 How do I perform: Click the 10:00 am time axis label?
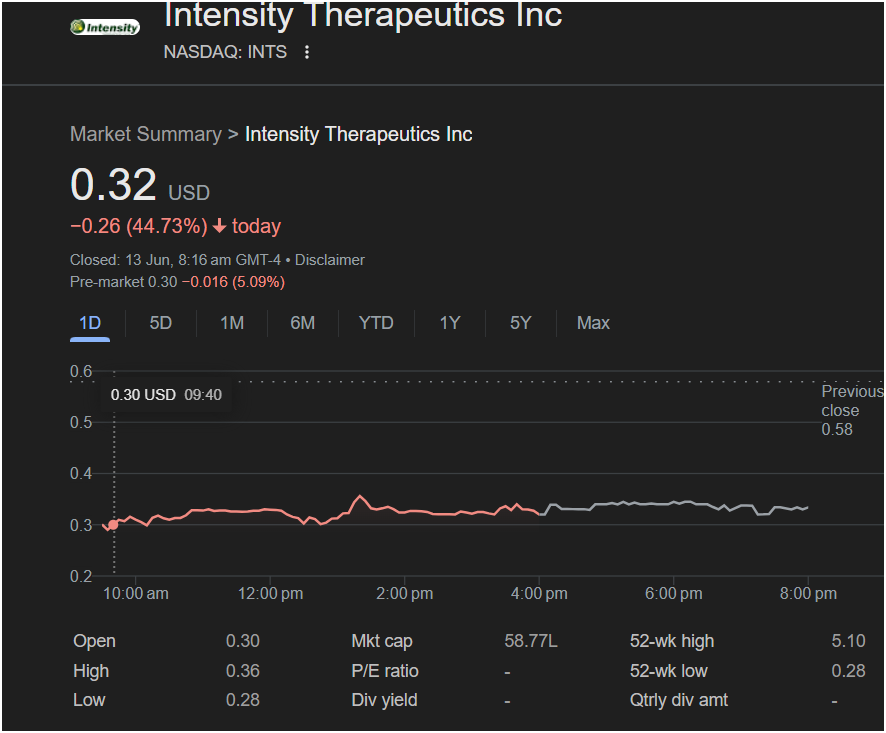136,593
